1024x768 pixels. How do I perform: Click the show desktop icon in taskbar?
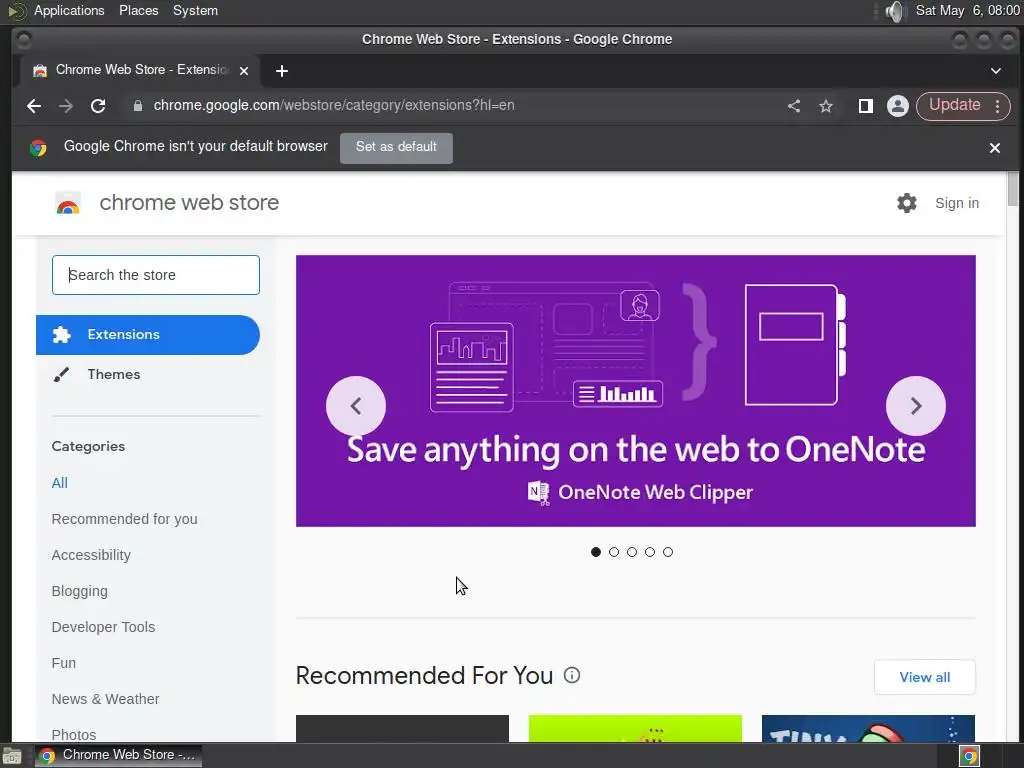12,756
